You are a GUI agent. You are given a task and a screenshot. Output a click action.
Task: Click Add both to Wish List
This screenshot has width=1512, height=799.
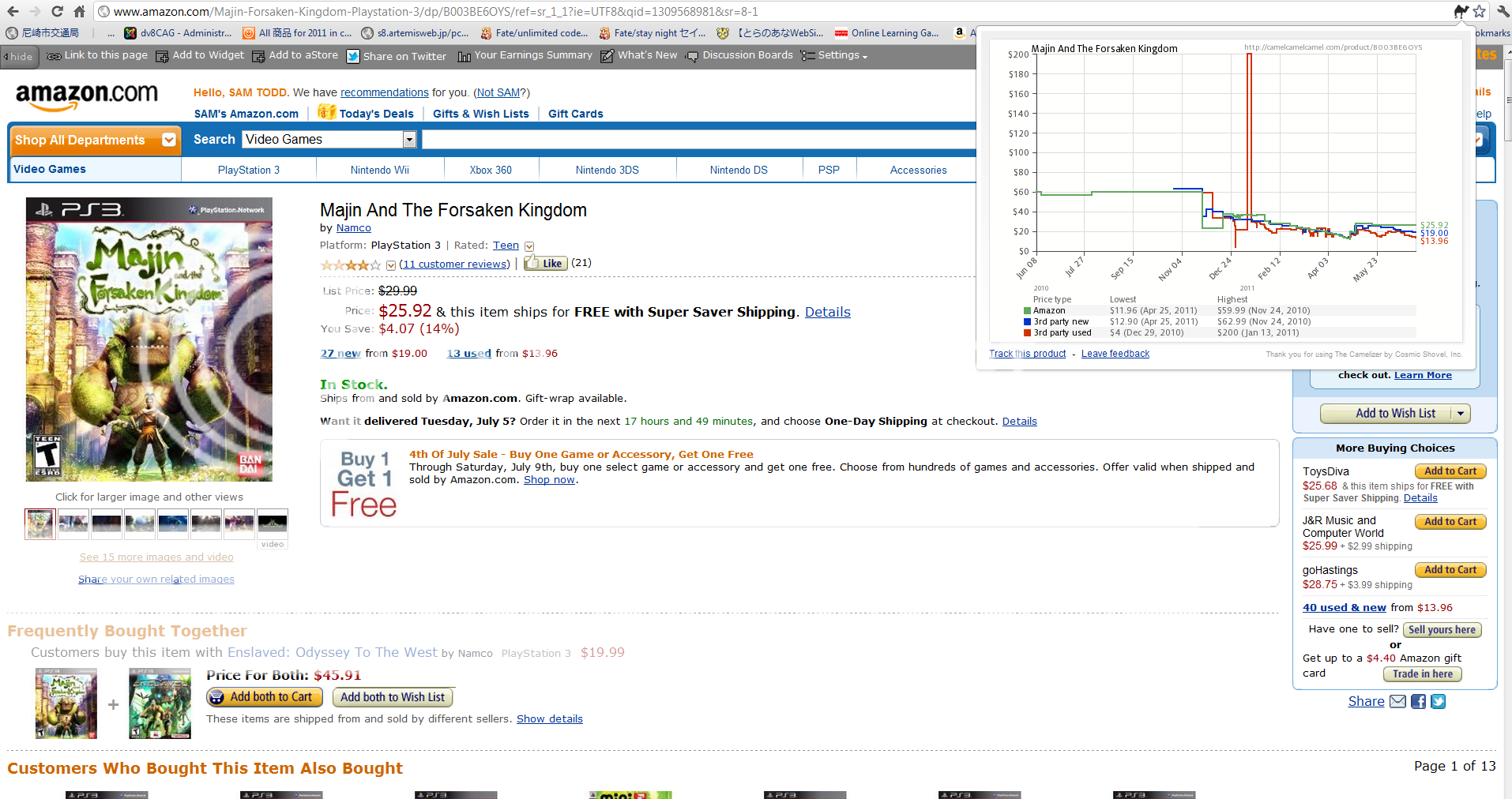point(393,697)
